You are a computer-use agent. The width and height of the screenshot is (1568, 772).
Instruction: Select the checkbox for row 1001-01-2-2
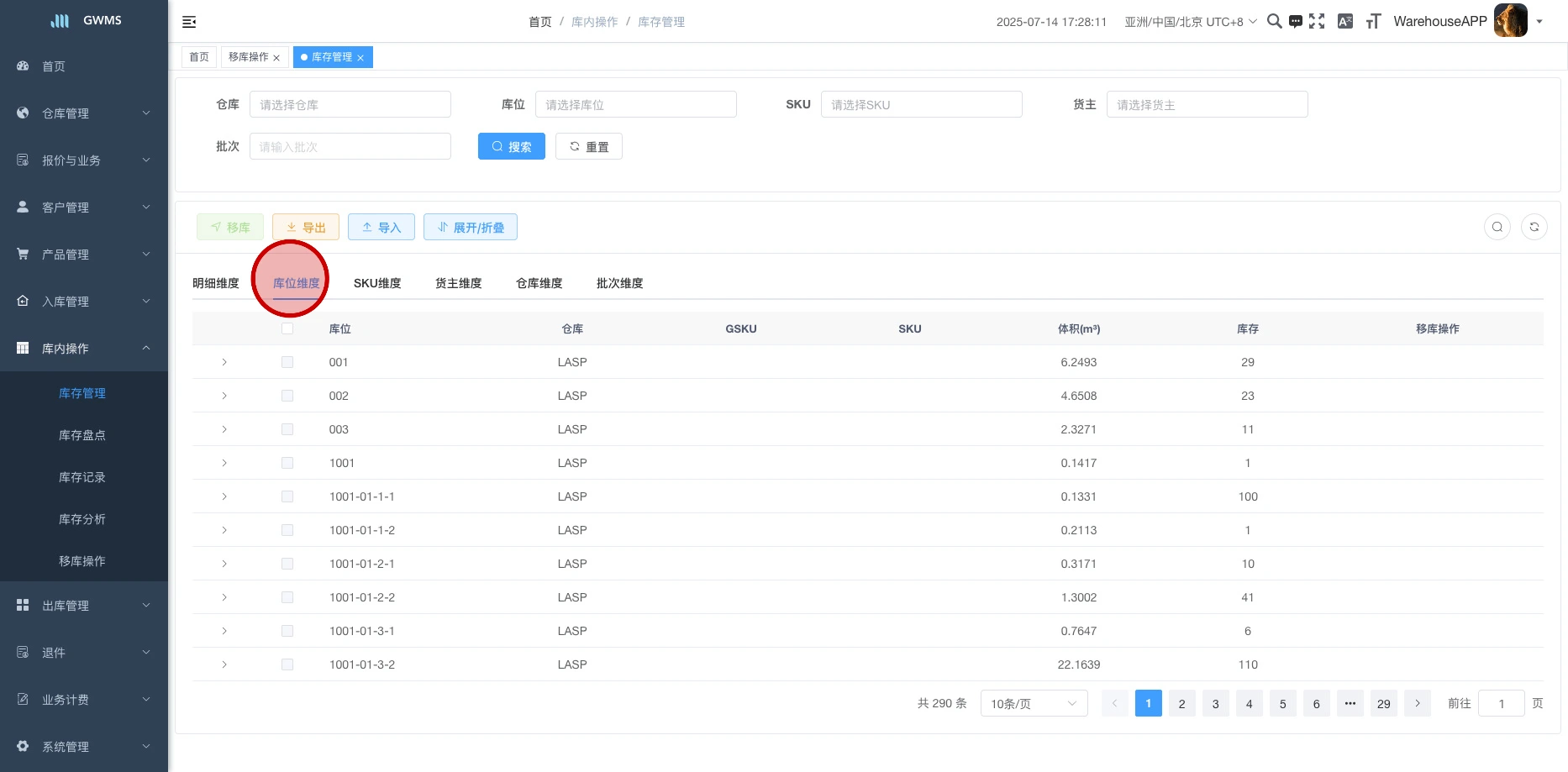point(287,597)
